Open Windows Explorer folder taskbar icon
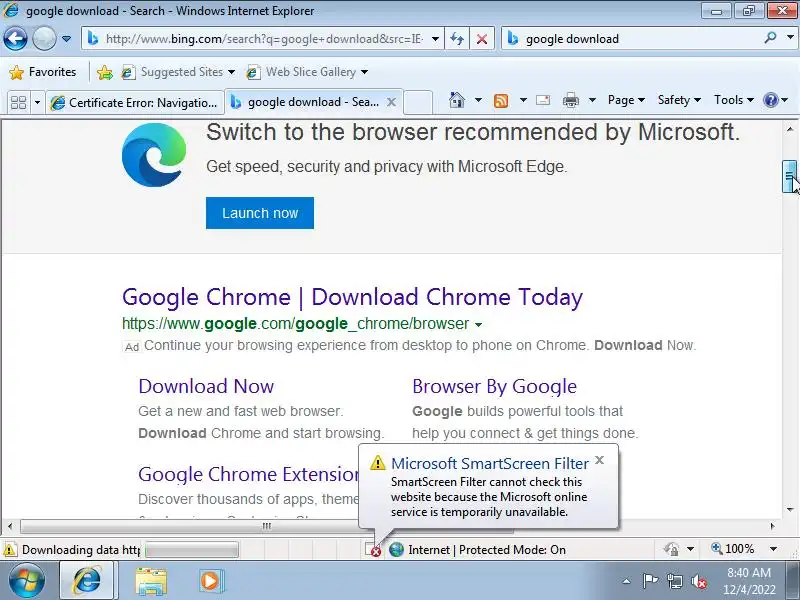This screenshot has height=600, width=800. click(151, 581)
